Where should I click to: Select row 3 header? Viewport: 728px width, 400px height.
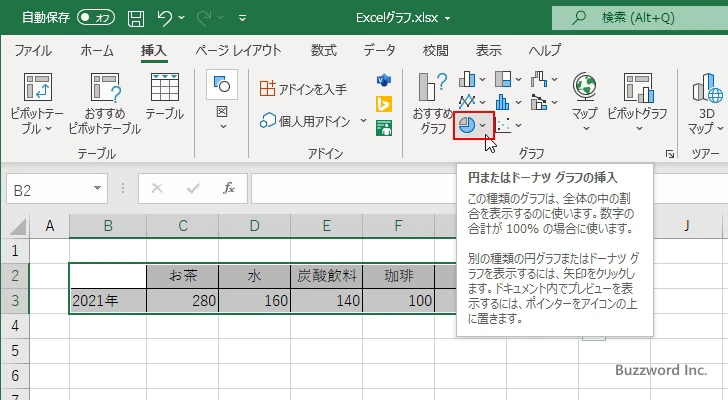click(x=15, y=301)
